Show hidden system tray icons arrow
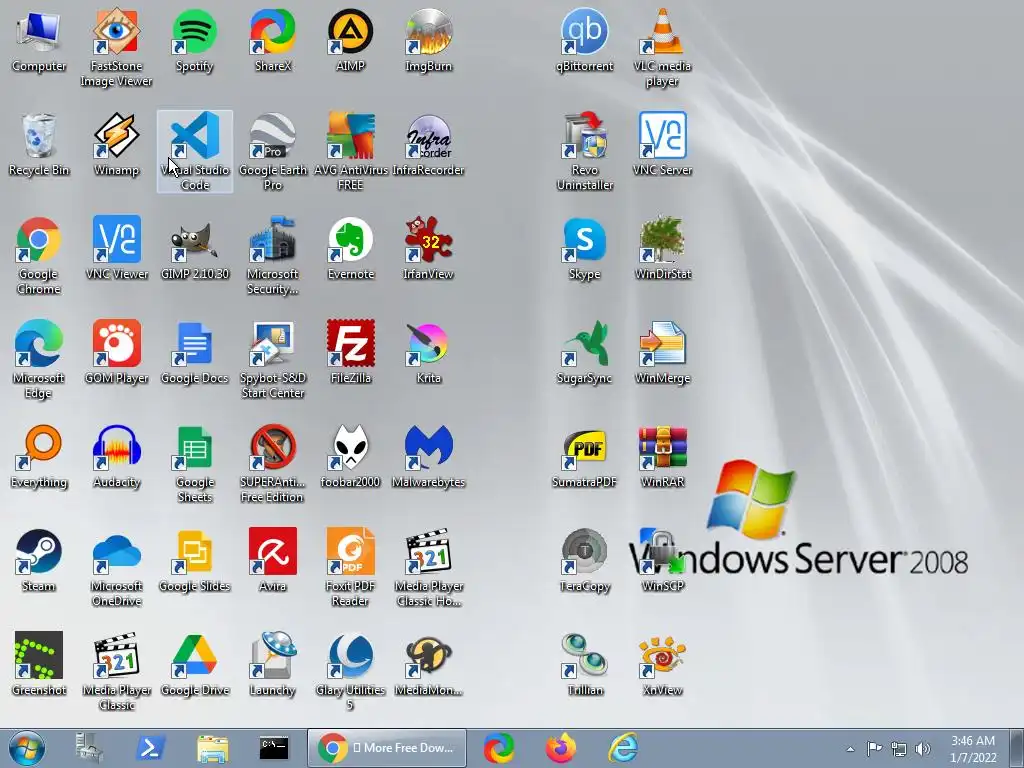Image resolution: width=1024 pixels, height=768 pixels. [x=850, y=749]
